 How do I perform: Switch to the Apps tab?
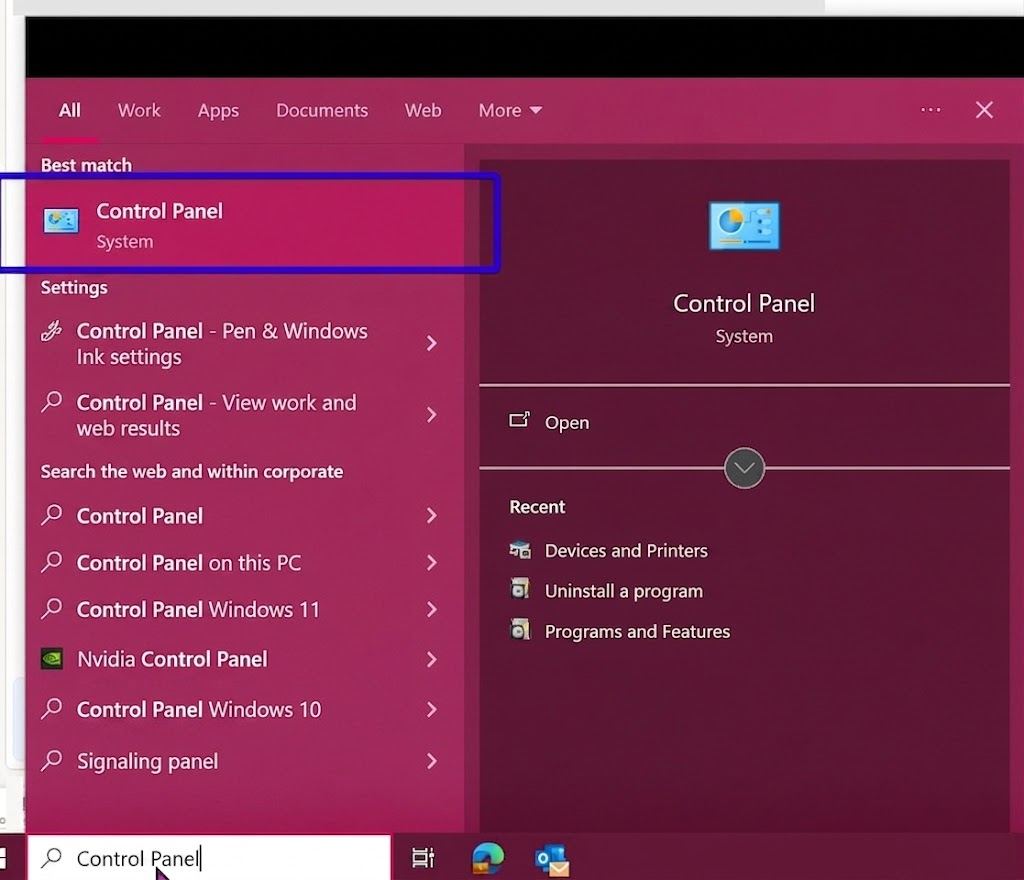[x=218, y=110]
